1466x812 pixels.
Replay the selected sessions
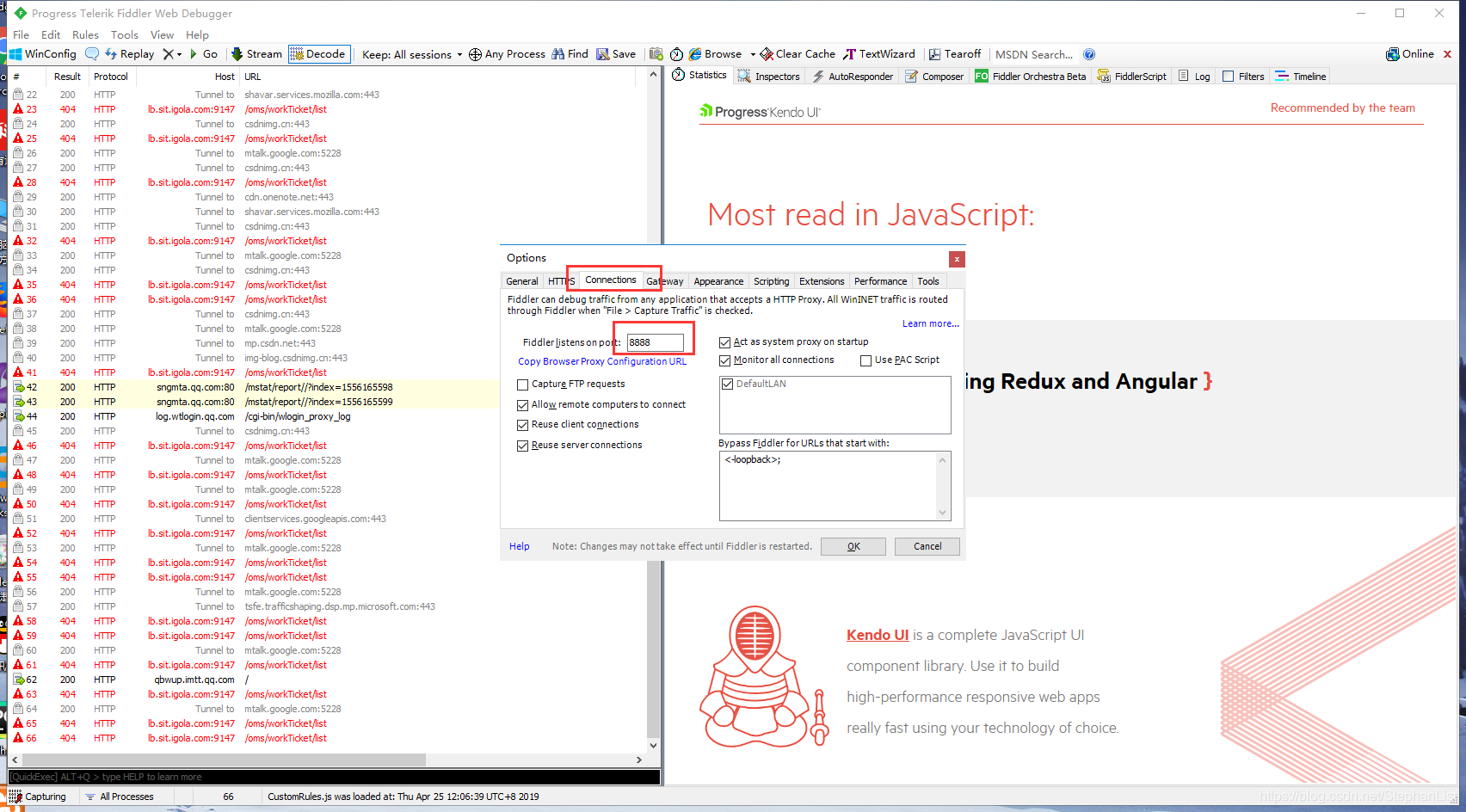(x=130, y=53)
